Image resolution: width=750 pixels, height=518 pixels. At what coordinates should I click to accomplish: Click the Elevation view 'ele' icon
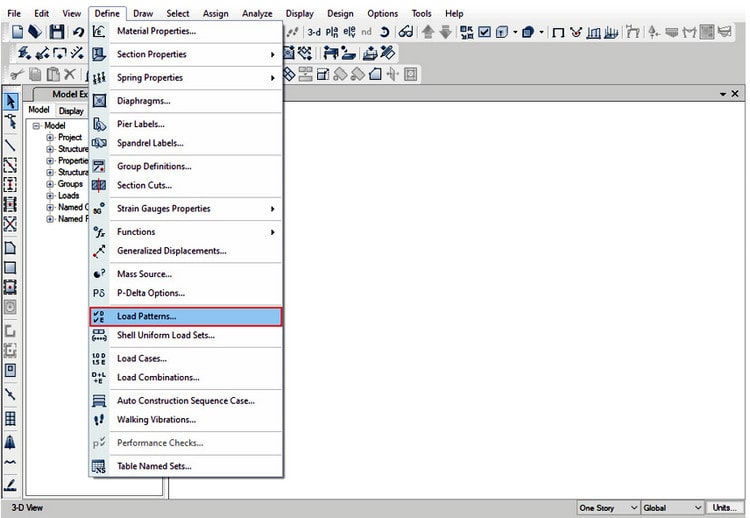coord(349,32)
